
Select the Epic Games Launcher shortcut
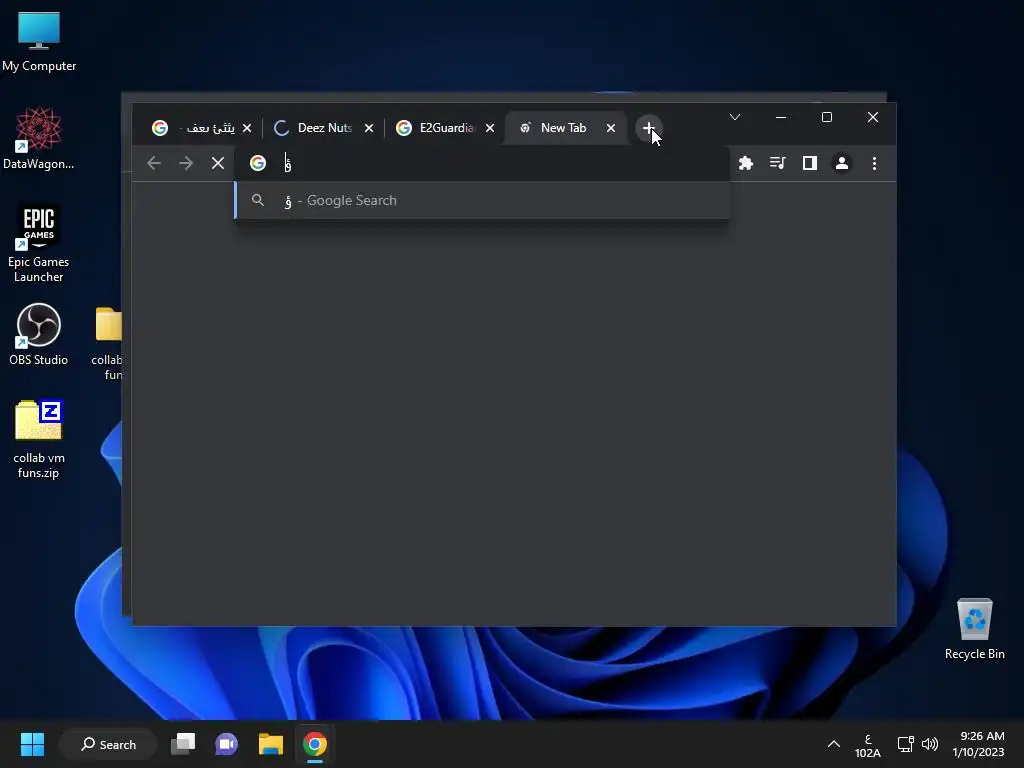click(39, 244)
